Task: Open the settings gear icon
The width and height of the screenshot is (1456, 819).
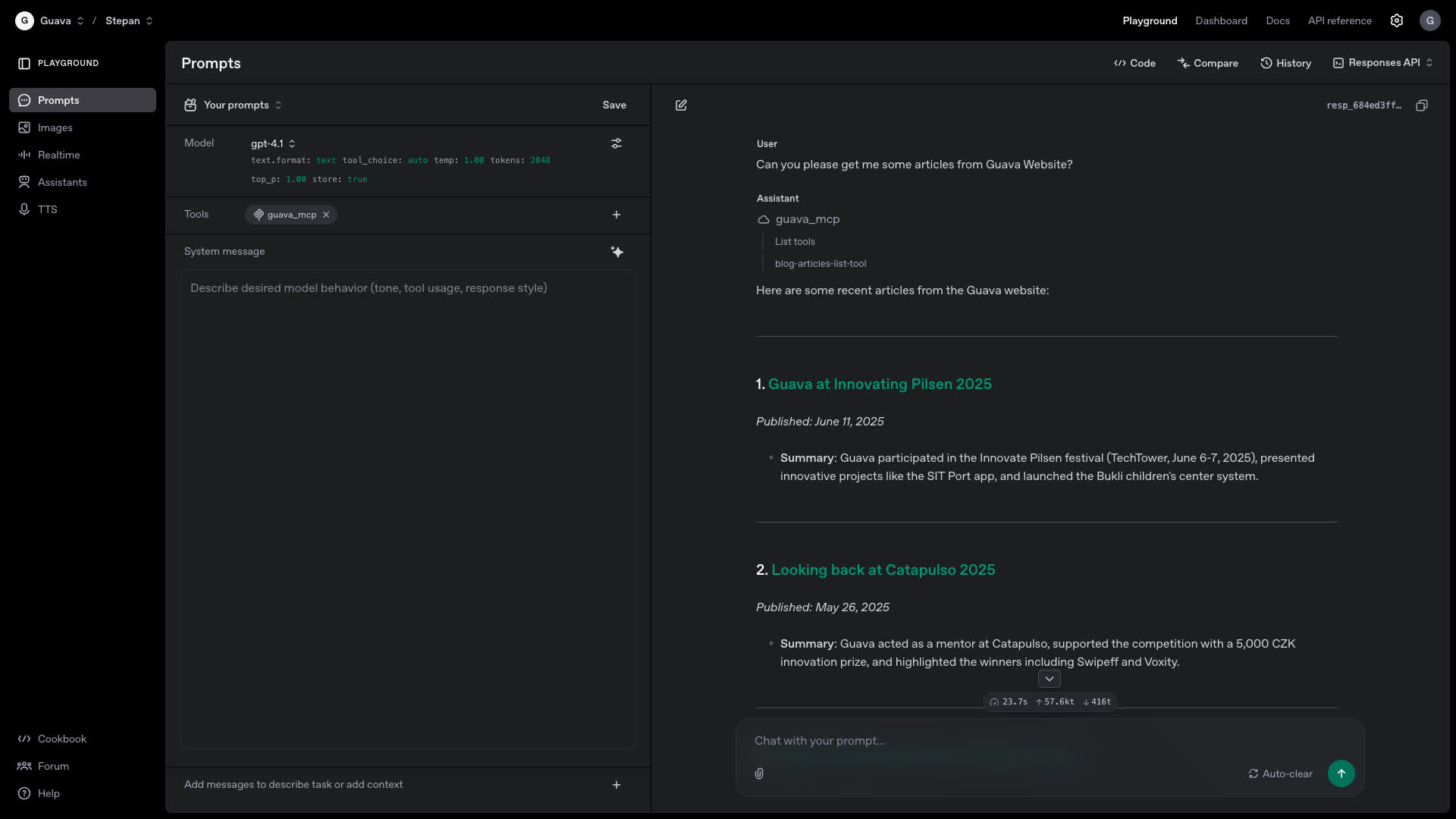Action: coord(1397,20)
